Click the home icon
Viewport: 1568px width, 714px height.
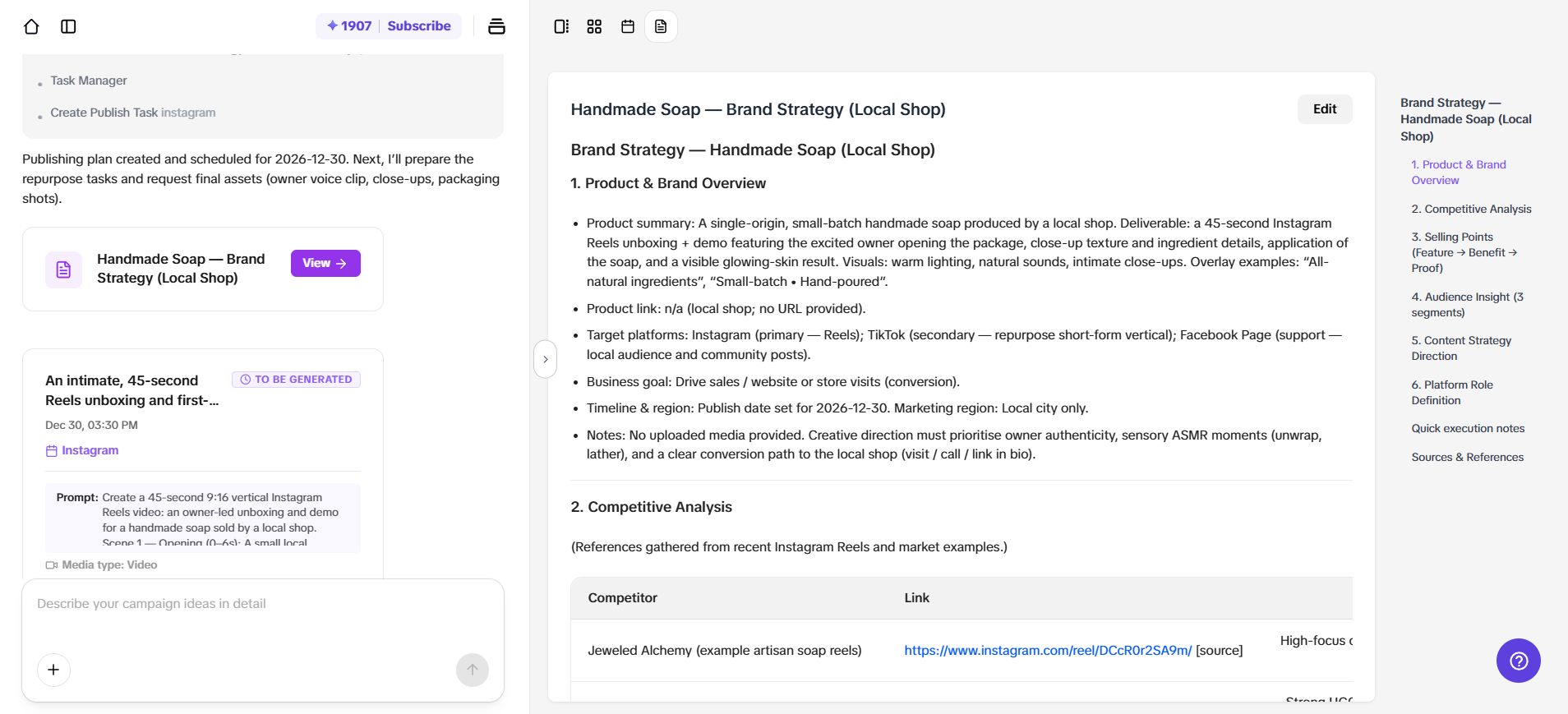click(31, 26)
